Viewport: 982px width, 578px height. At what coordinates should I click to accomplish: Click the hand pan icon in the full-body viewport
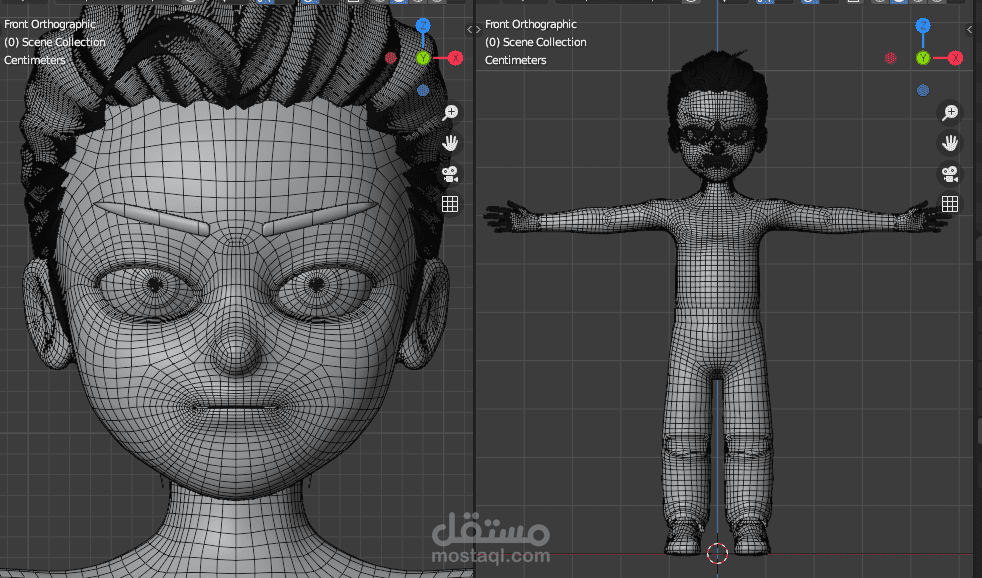click(950, 143)
